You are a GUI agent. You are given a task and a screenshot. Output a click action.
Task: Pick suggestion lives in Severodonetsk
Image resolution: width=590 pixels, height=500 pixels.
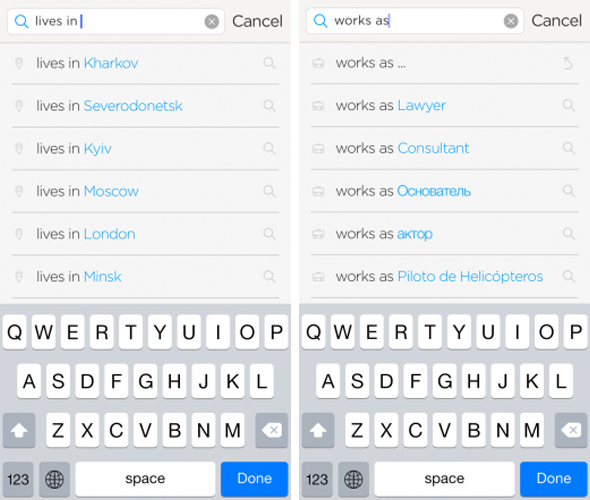click(x=145, y=106)
